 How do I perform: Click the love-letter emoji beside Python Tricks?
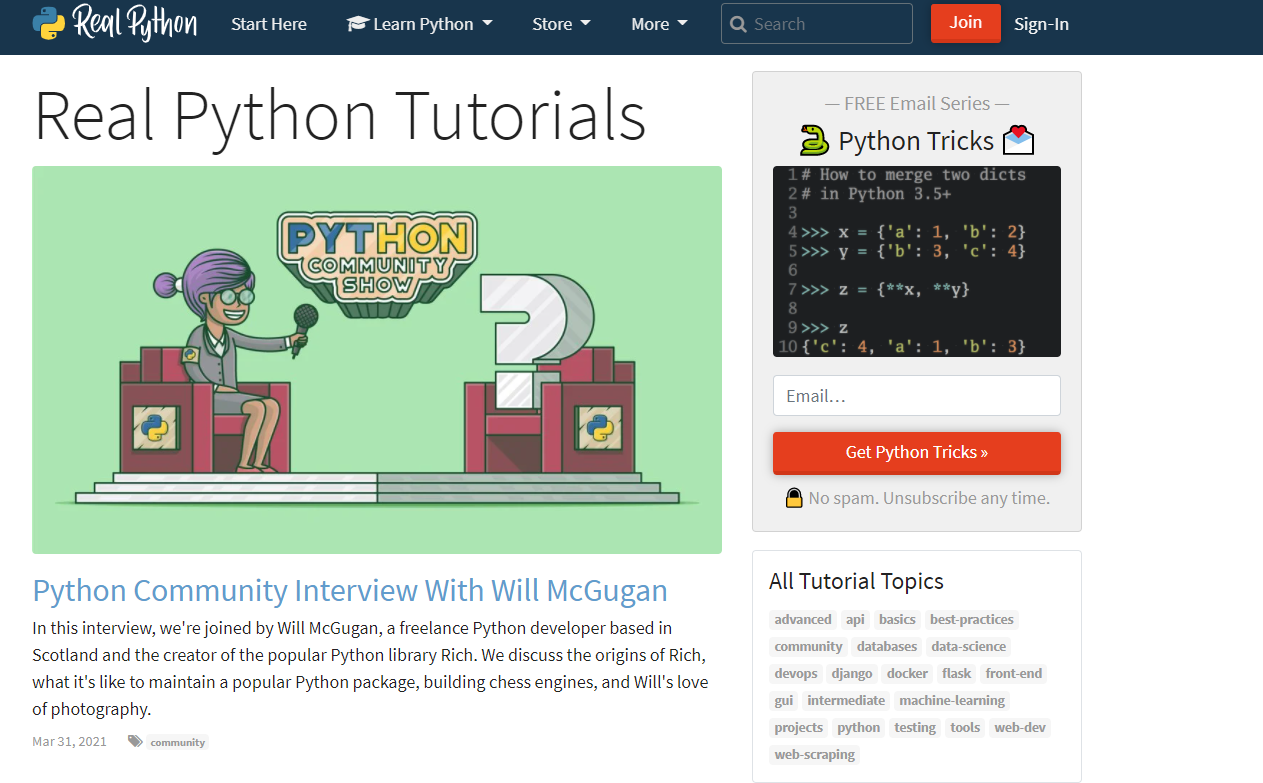(1018, 141)
